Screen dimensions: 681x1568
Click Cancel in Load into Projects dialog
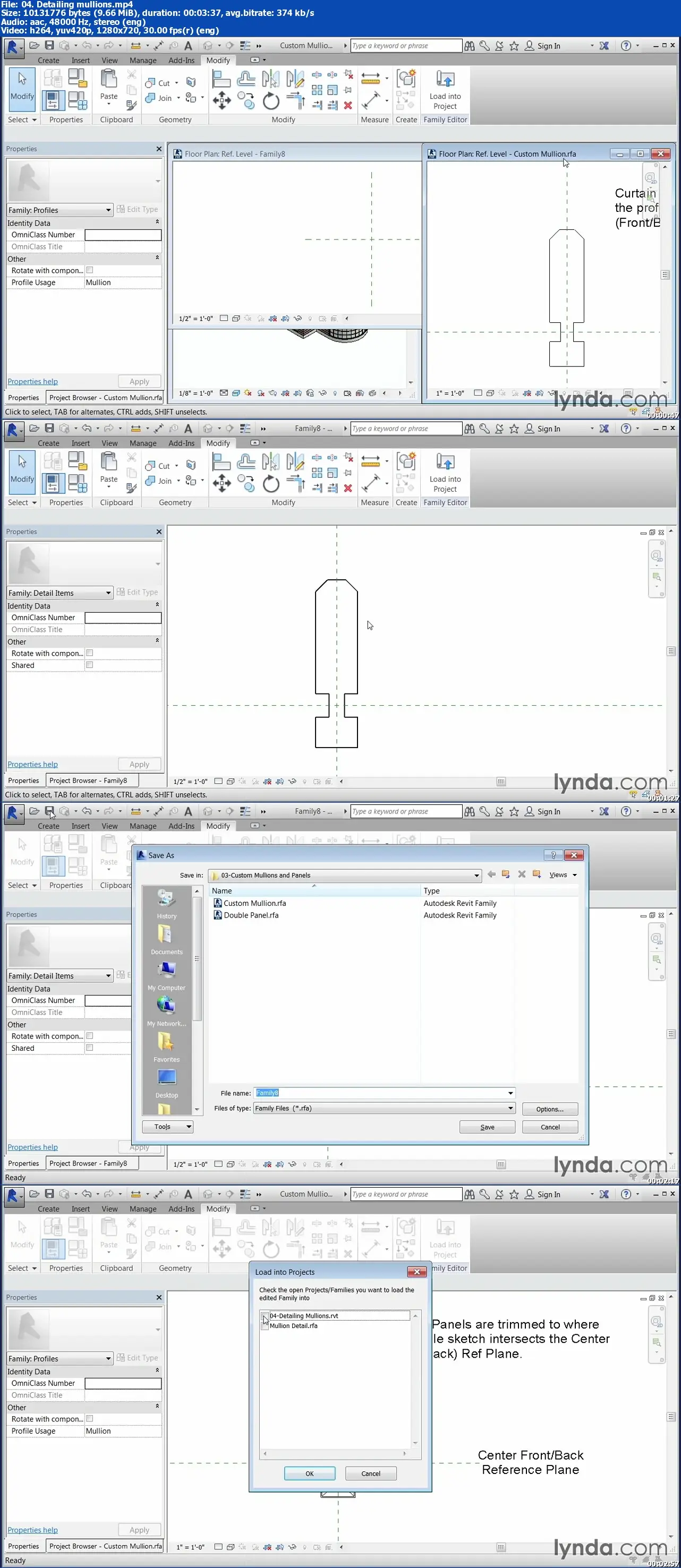coord(370,1473)
